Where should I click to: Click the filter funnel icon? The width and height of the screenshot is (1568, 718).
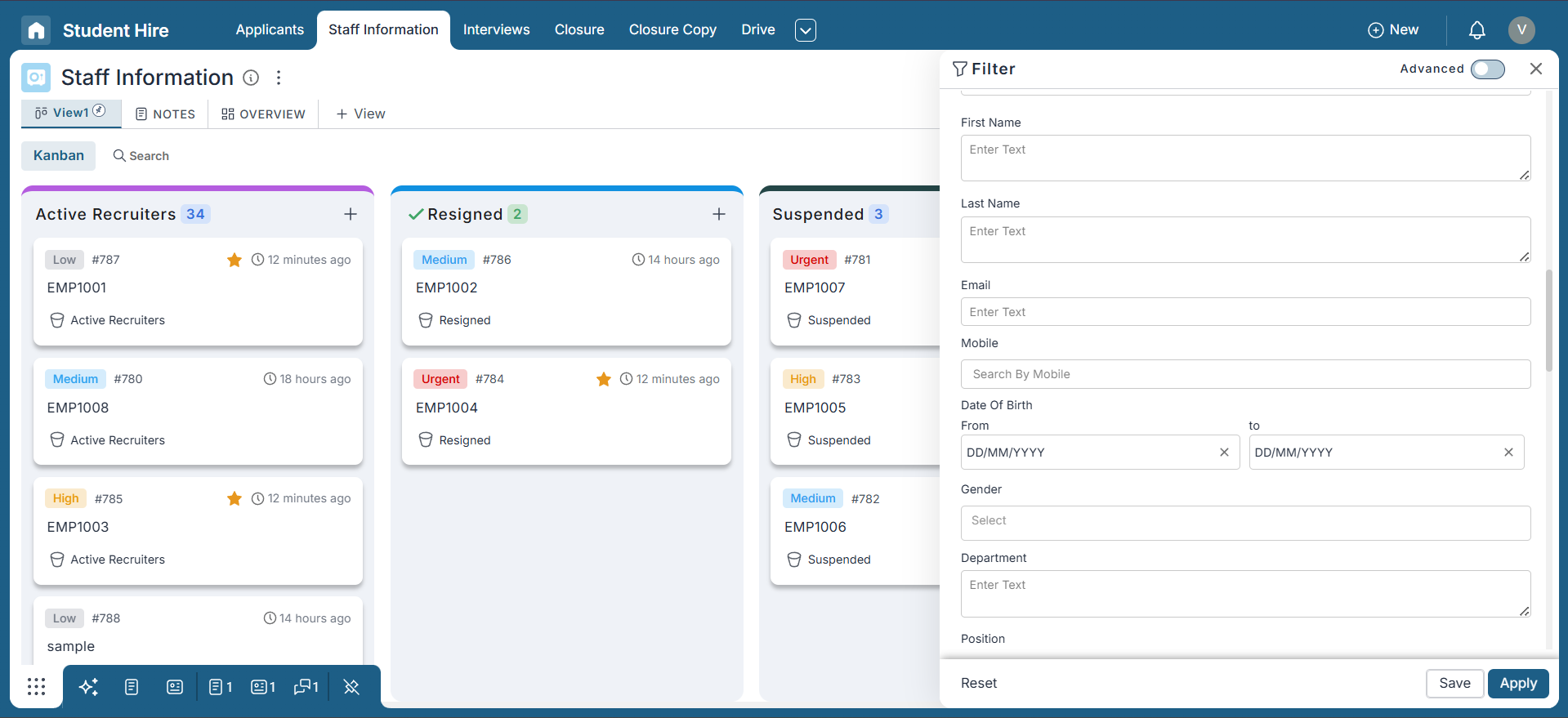[960, 69]
